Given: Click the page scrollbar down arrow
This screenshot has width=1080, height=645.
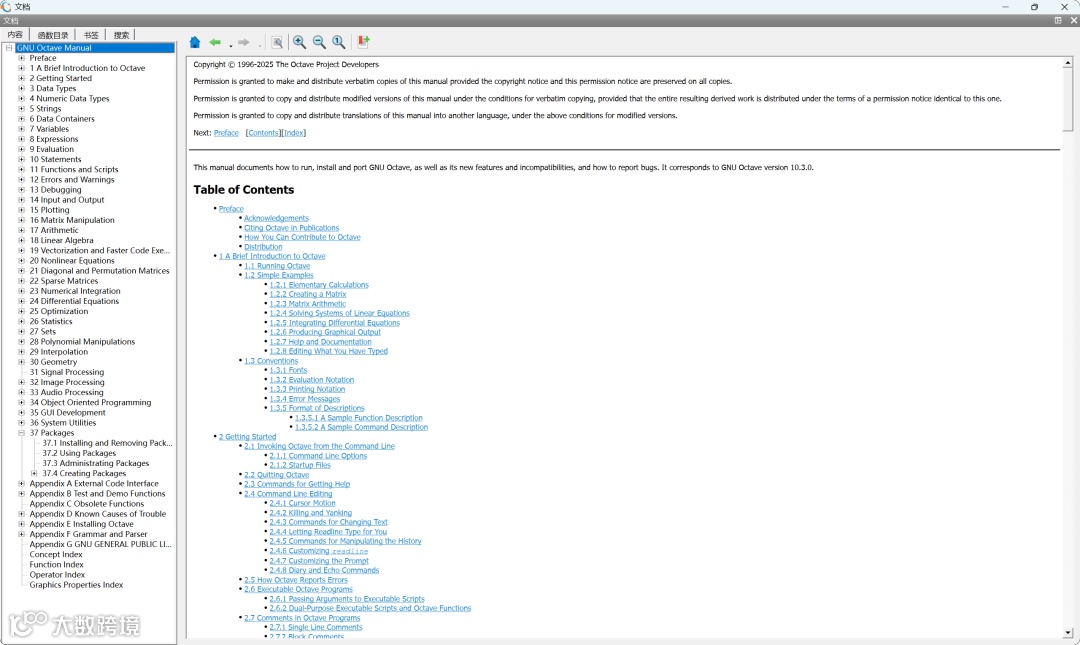Looking at the screenshot, I should [1068, 632].
